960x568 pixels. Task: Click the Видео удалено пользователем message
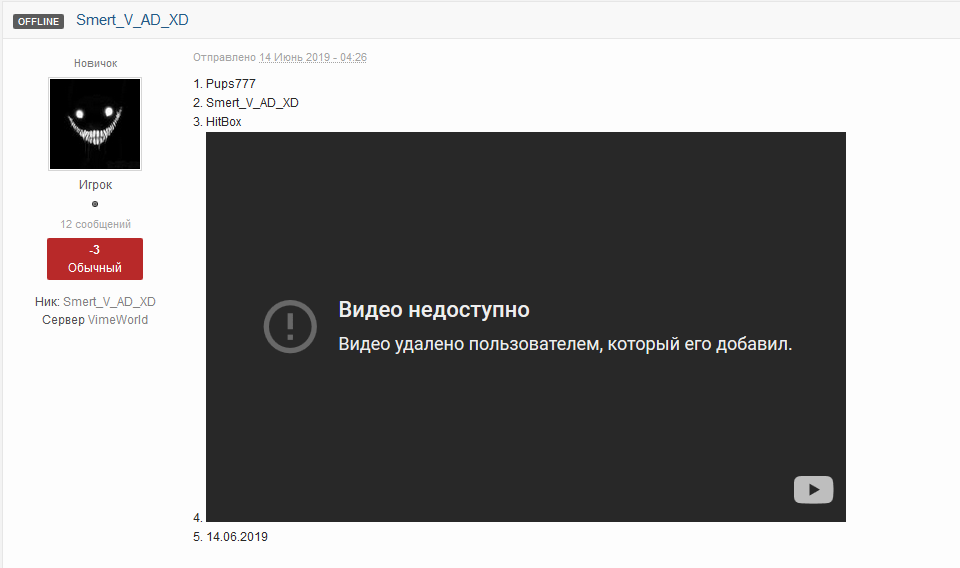click(565, 344)
